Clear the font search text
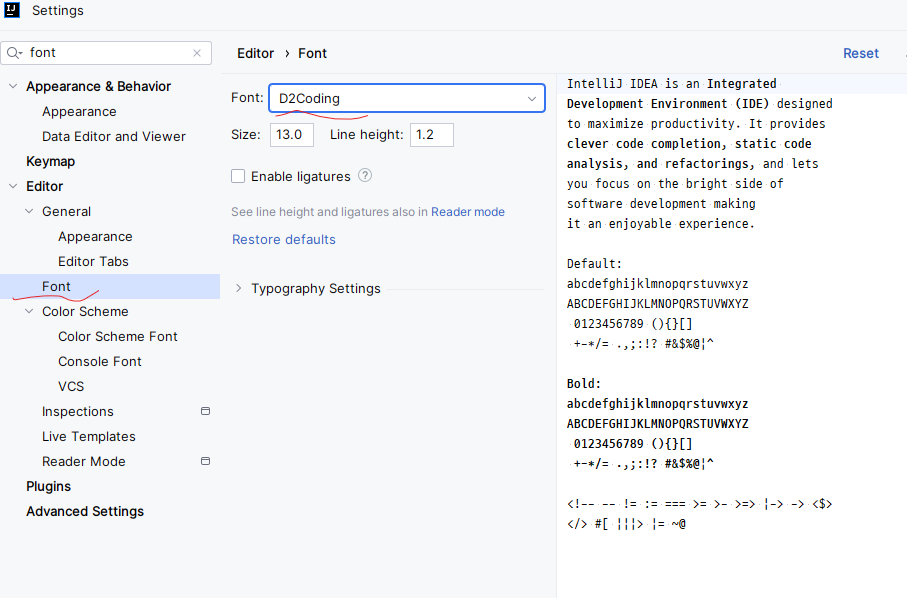Image resolution: width=907 pixels, height=598 pixels. pyautogui.click(x=197, y=53)
